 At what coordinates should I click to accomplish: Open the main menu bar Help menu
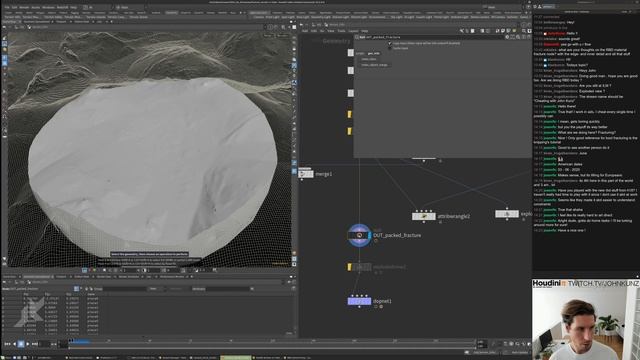(x=73, y=7)
